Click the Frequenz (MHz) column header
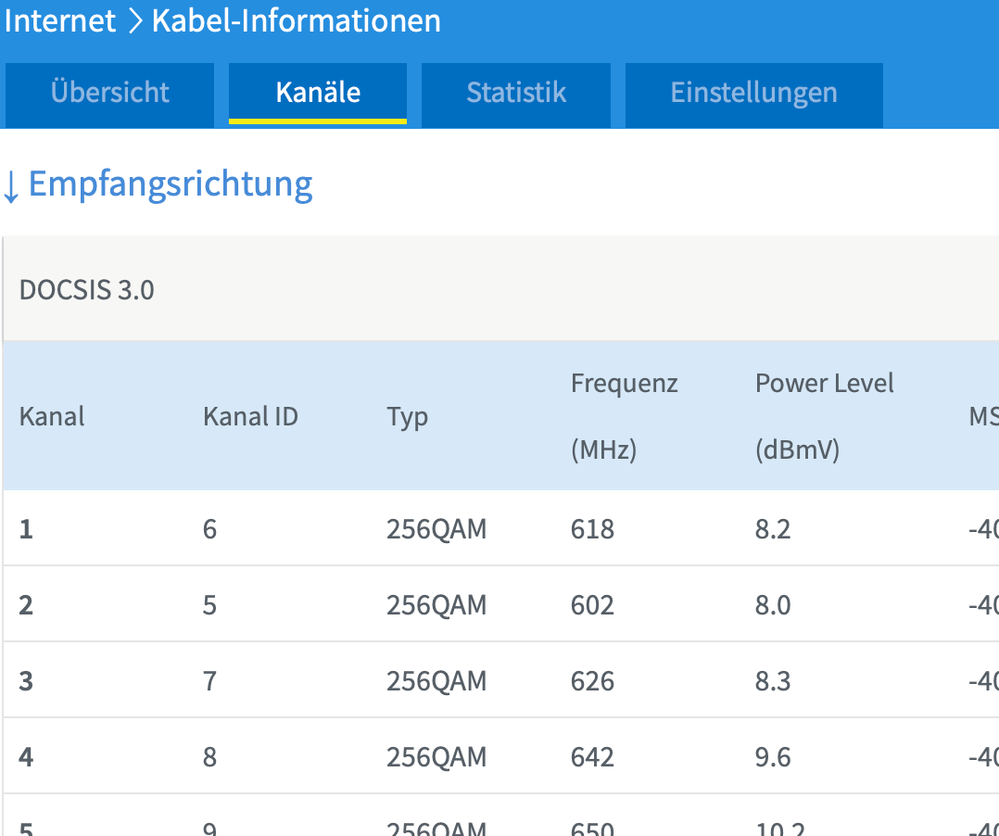The width and height of the screenshot is (999, 836). [624, 416]
